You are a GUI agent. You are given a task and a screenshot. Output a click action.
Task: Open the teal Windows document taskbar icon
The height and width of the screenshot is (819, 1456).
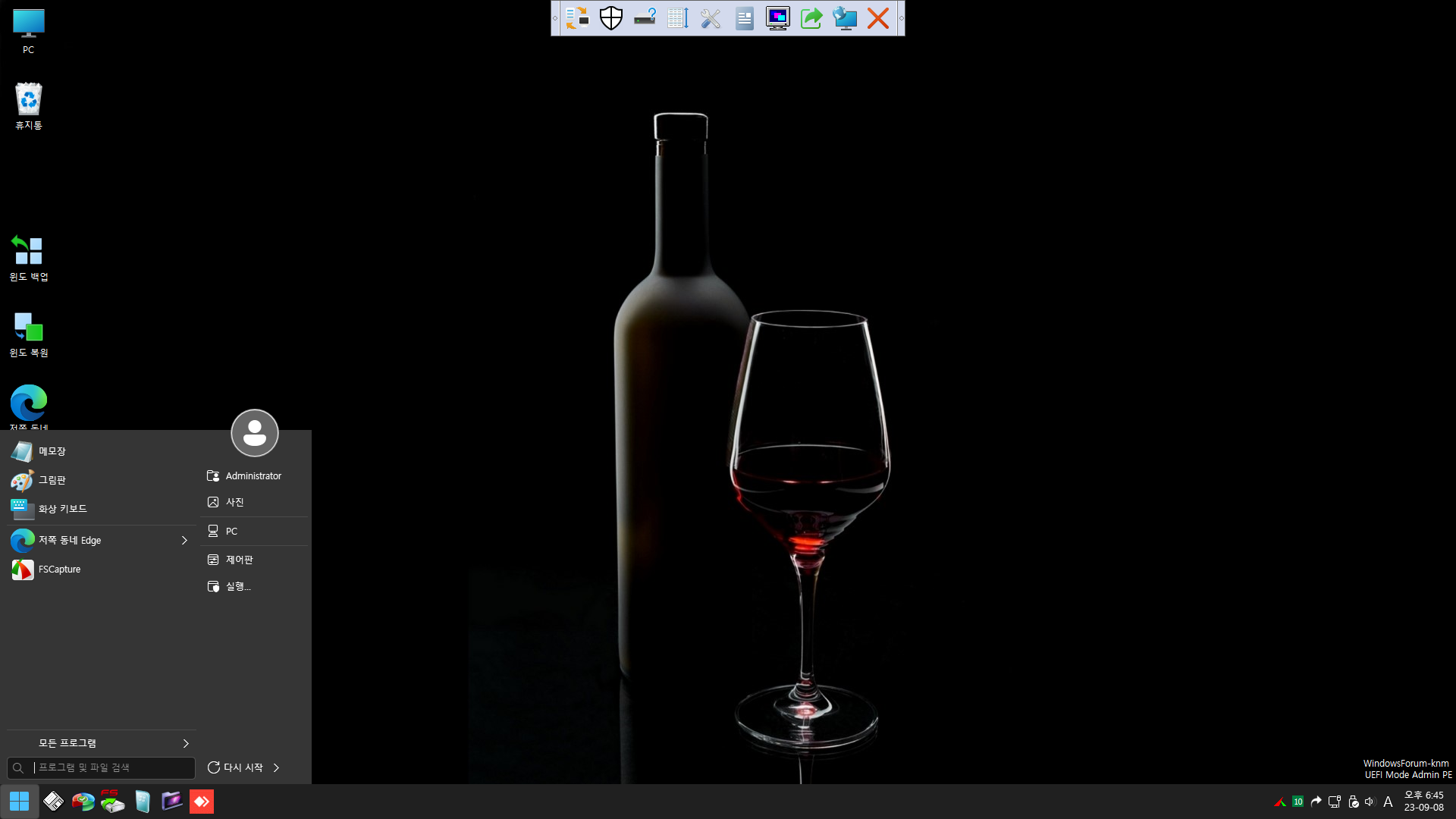point(143,802)
